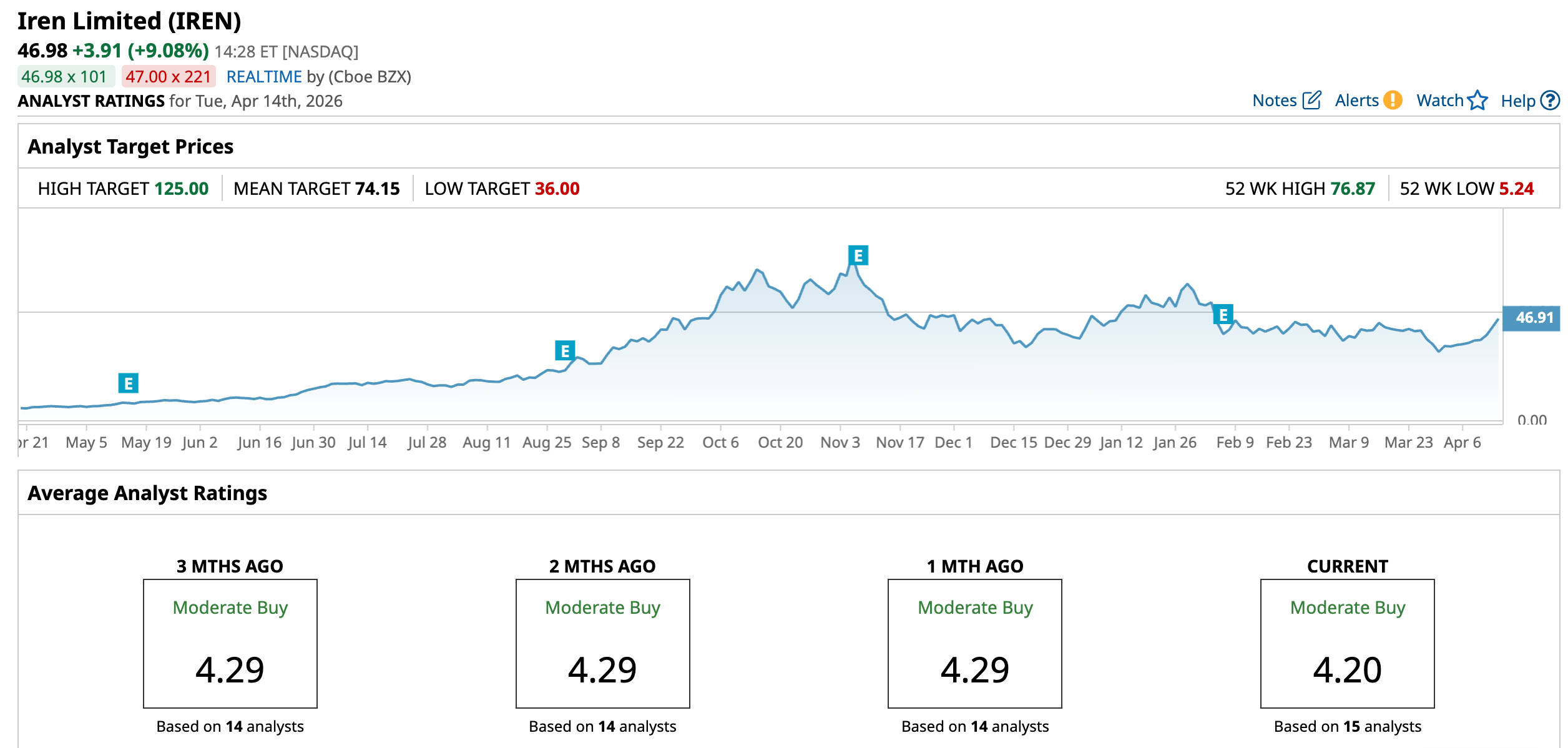Open the REALTIME quote link

[264, 77]
